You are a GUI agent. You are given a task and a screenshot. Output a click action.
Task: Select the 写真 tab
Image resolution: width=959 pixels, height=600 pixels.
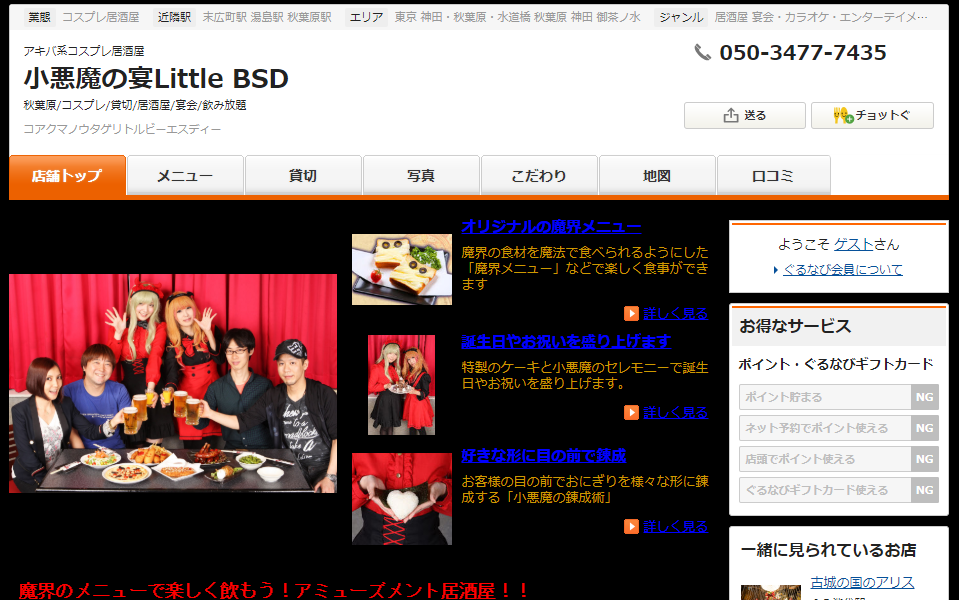tap(421, 176)
